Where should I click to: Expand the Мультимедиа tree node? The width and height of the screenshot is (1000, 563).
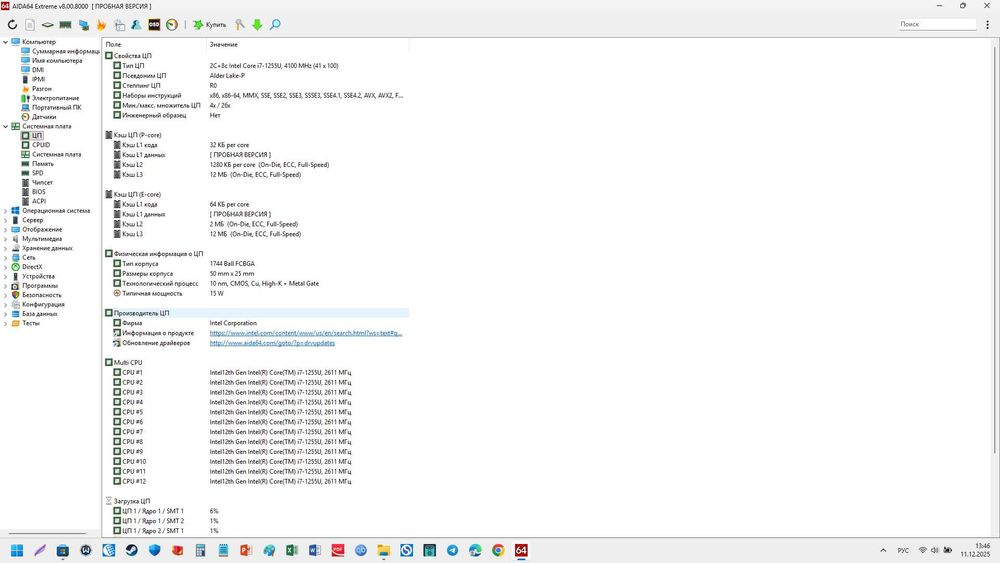coord(6,238)
